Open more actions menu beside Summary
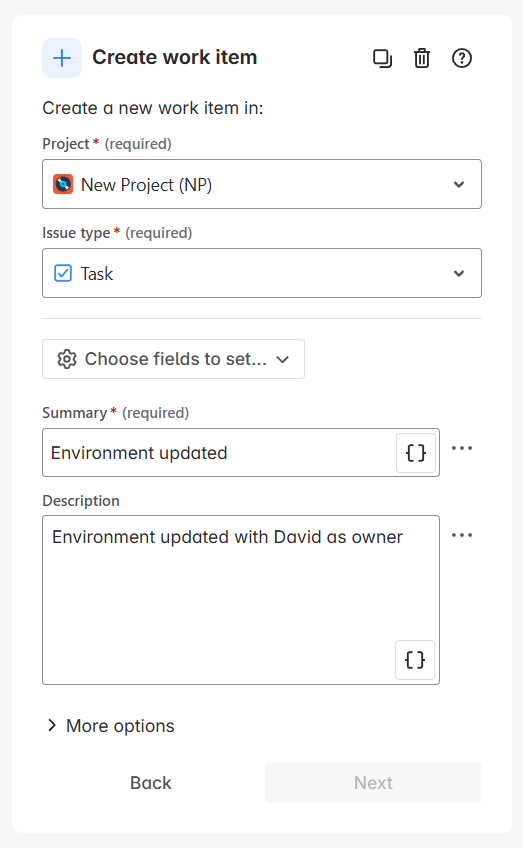This screenshot has width=523, height=848. tap(462, 448)
